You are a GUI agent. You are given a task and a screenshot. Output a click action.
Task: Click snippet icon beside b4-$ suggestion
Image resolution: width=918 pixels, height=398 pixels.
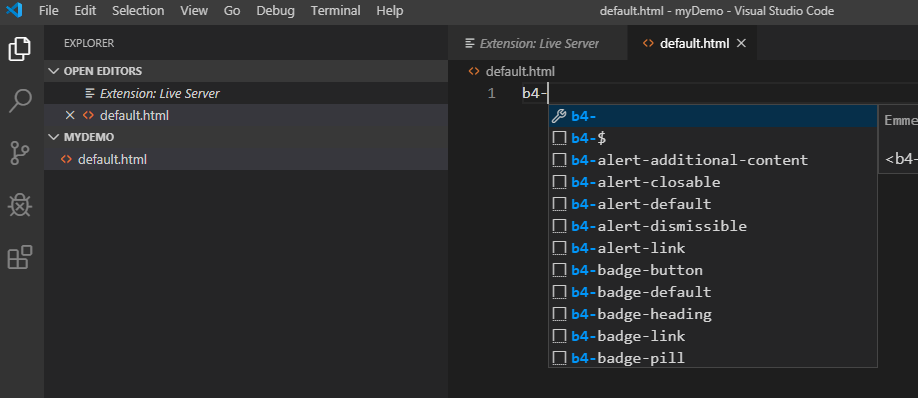tap(560, 138)
